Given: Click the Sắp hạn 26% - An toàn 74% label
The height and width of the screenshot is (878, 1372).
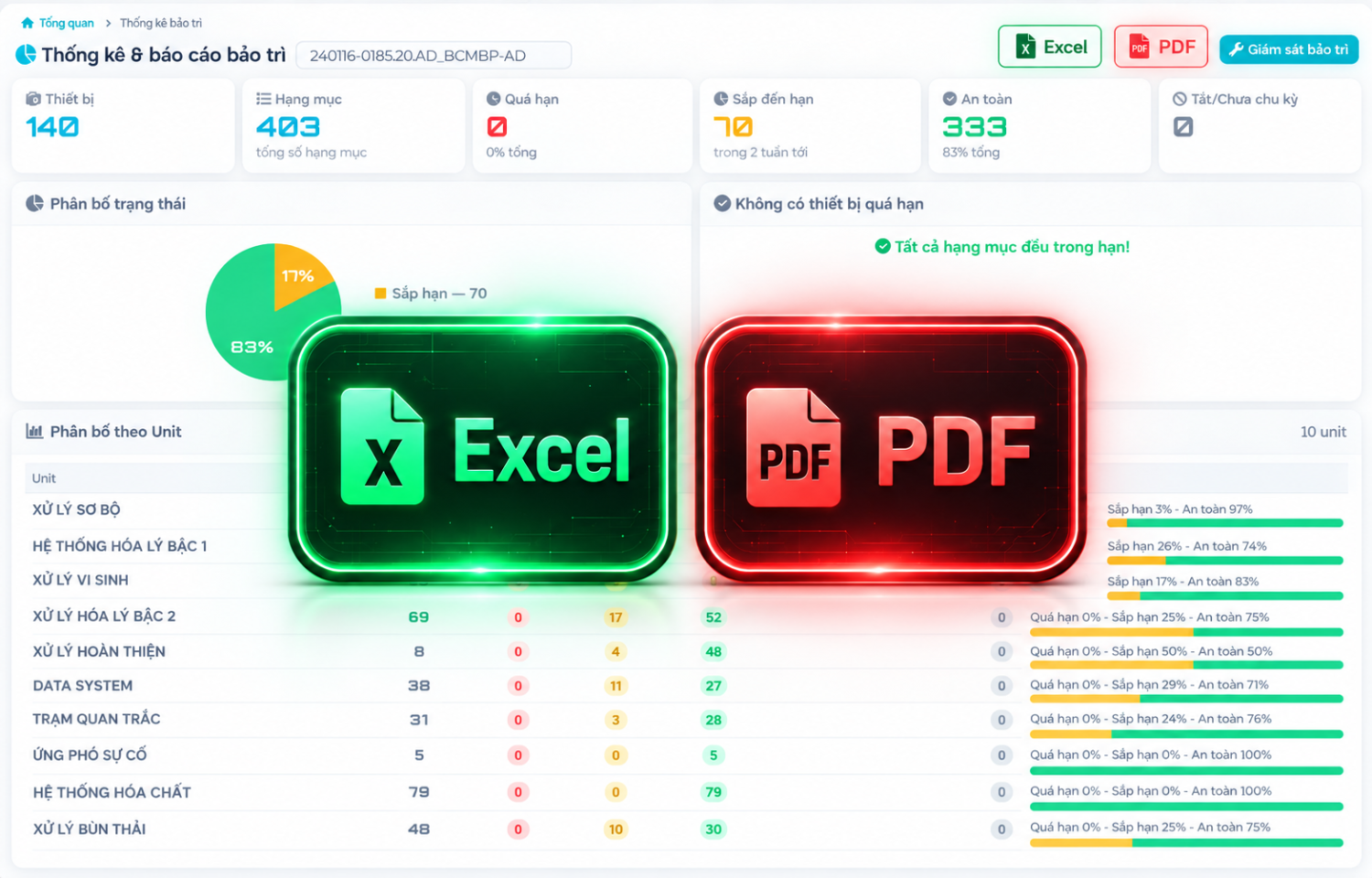Looking at the screenshot, I should pyautogui.click(x=1187, y=546).
